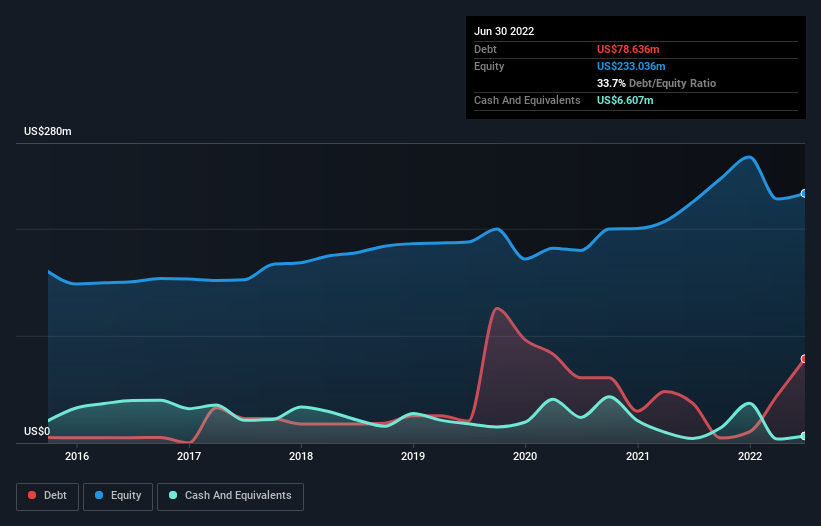Viewport: 821px width, 526px height.
Task: Click the US$233.036m equity value
Action: (631, 66)
